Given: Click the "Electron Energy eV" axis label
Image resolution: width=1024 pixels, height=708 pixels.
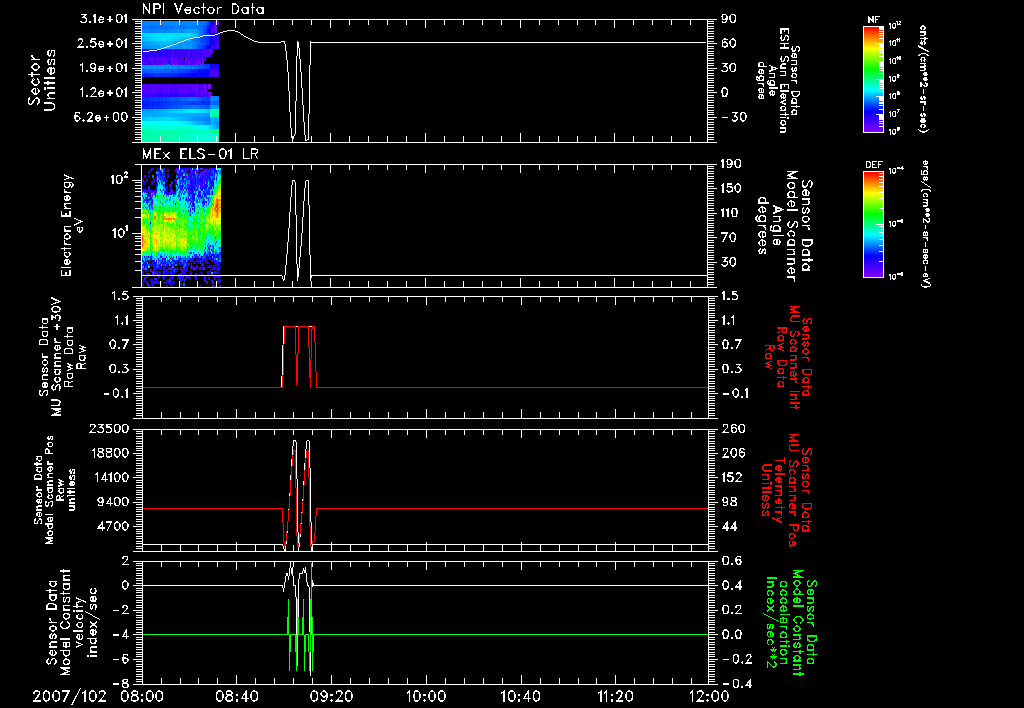Looking at the screenshot, I should (x=71, y=225).
